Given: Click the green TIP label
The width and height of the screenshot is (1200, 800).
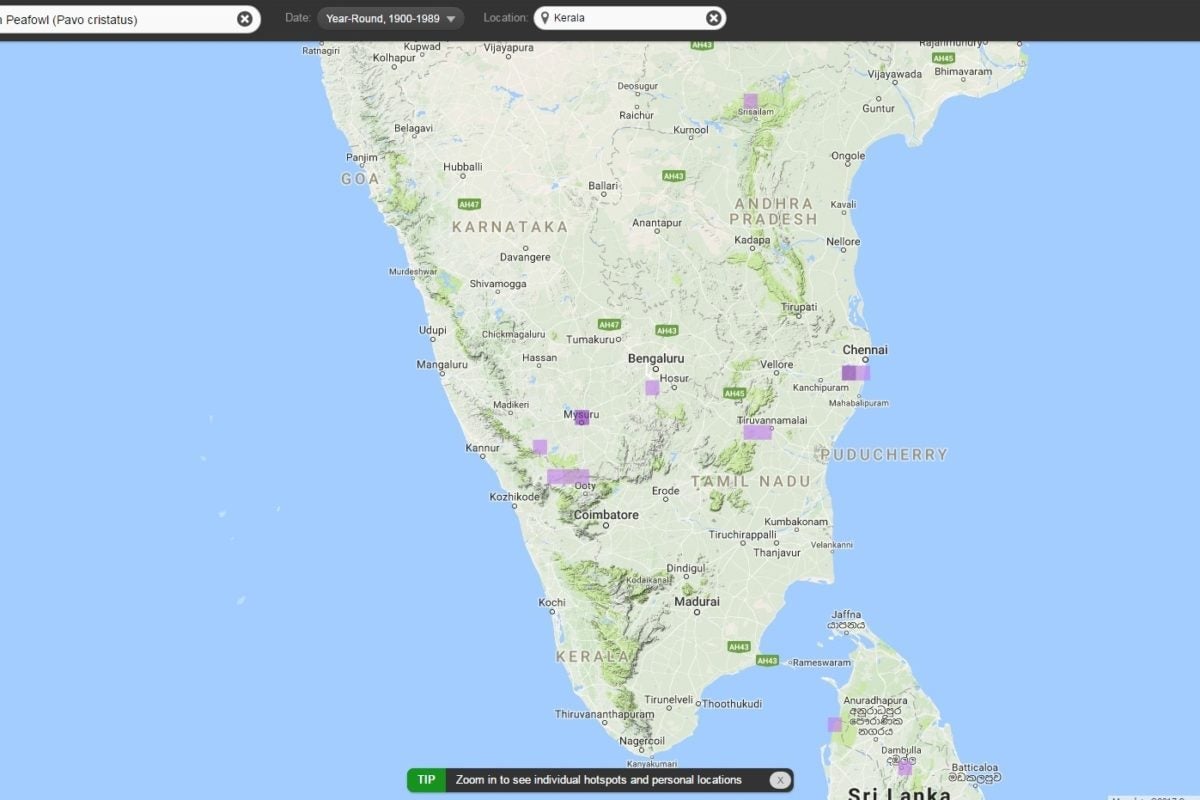Looking at the screenshot, I should [427, 780].
